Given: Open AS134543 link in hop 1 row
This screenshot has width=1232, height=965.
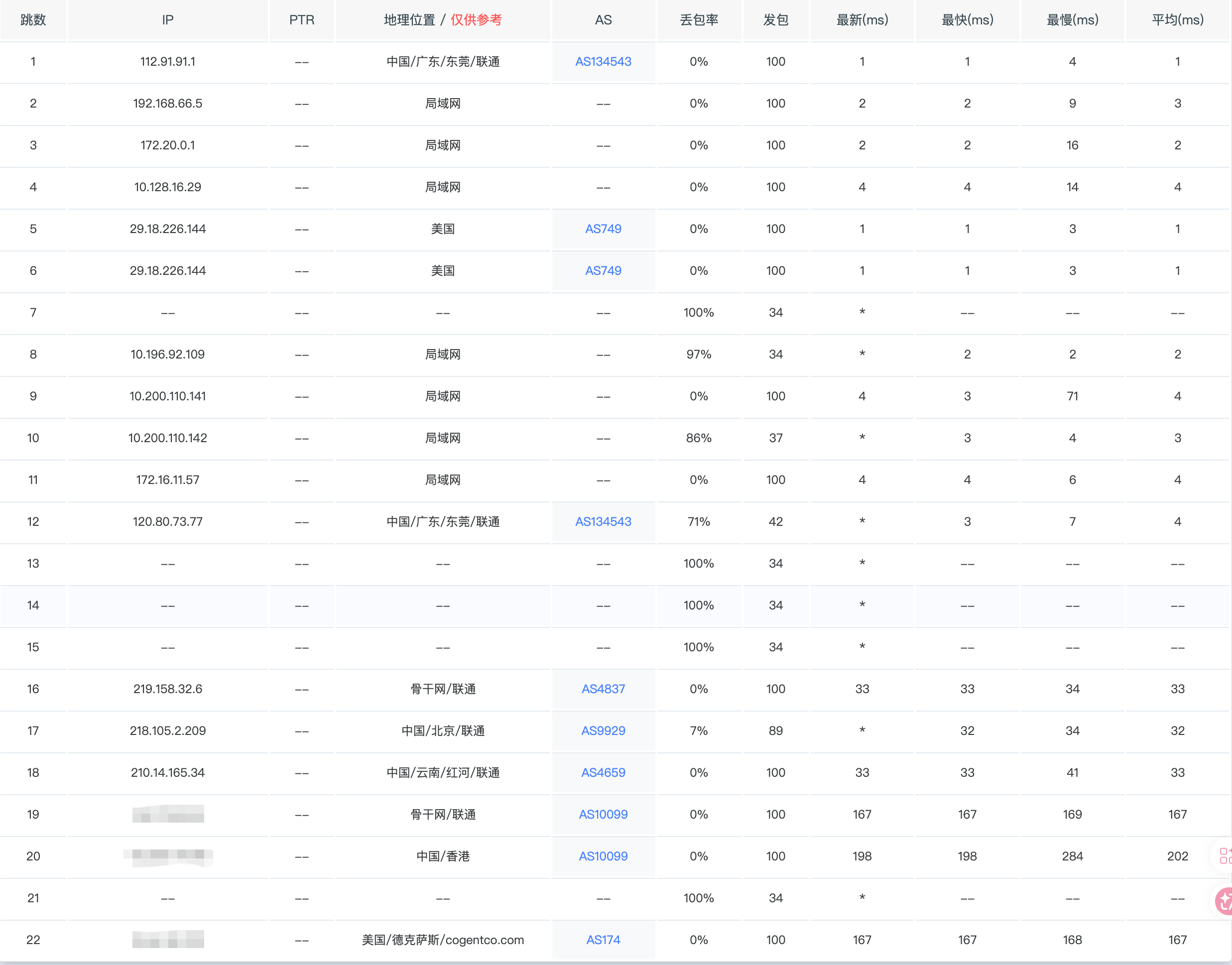Looking at the screenshot, I should coord(603,62).
